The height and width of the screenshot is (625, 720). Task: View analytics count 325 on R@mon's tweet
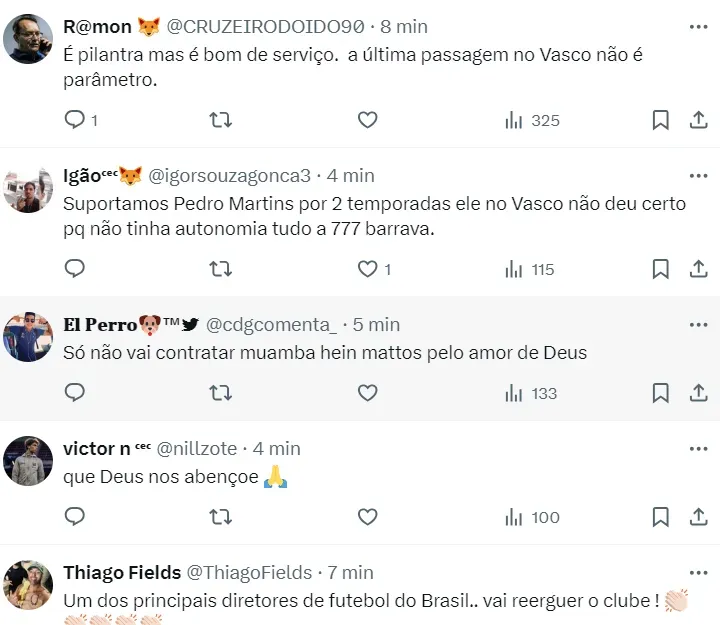(x=532, y=120)
